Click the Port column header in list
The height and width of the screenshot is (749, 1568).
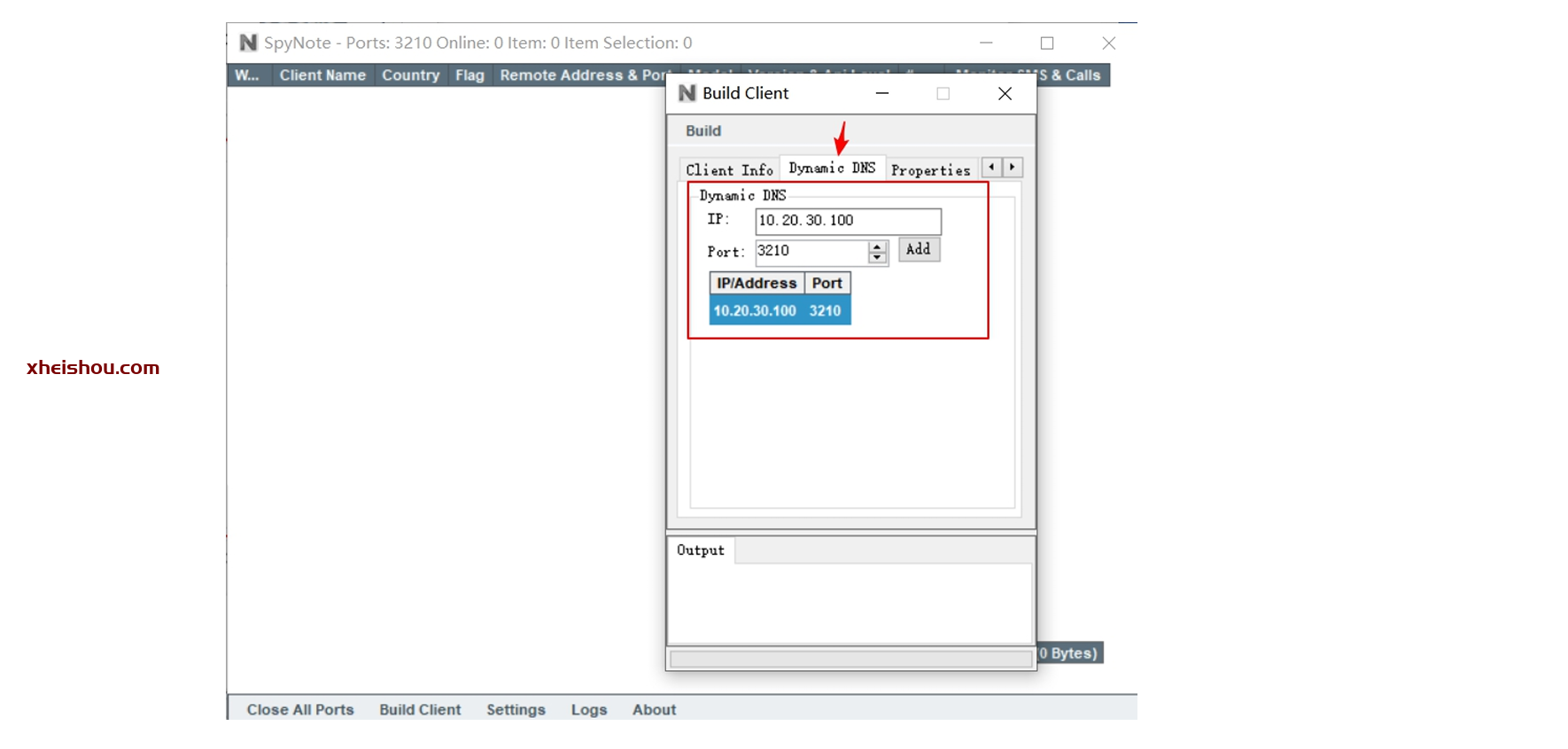click(x=827, y=283)
